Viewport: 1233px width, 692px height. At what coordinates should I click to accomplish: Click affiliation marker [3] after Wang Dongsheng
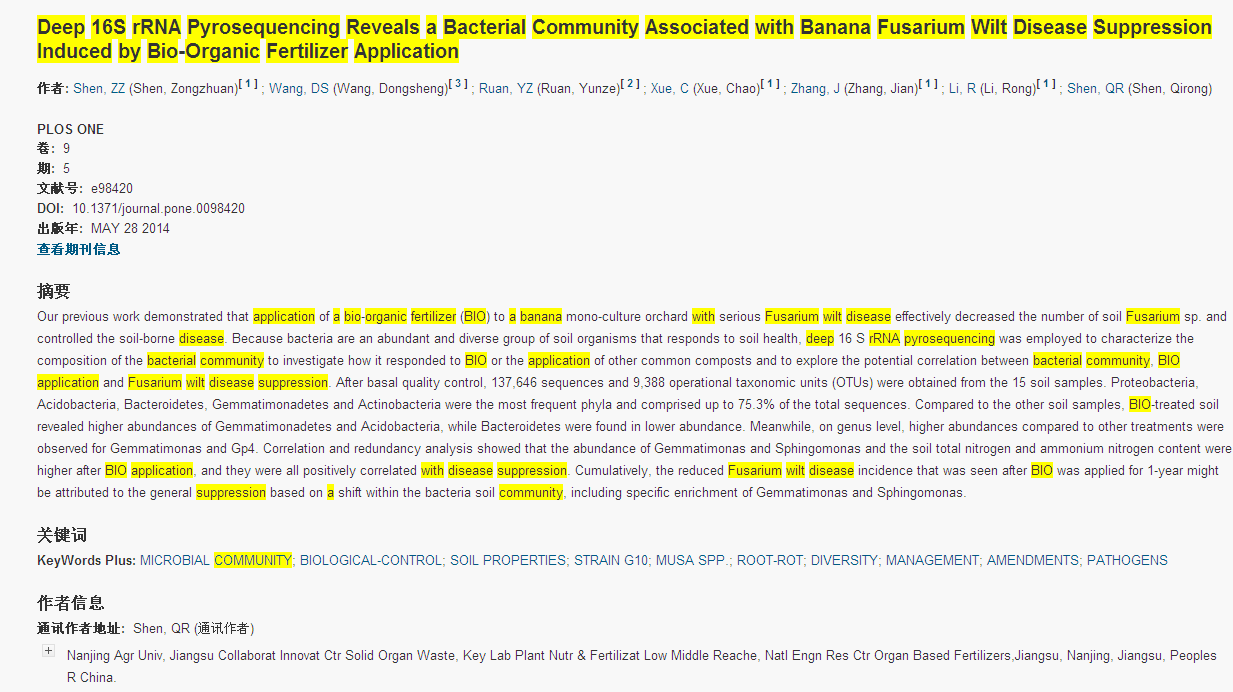458,84
